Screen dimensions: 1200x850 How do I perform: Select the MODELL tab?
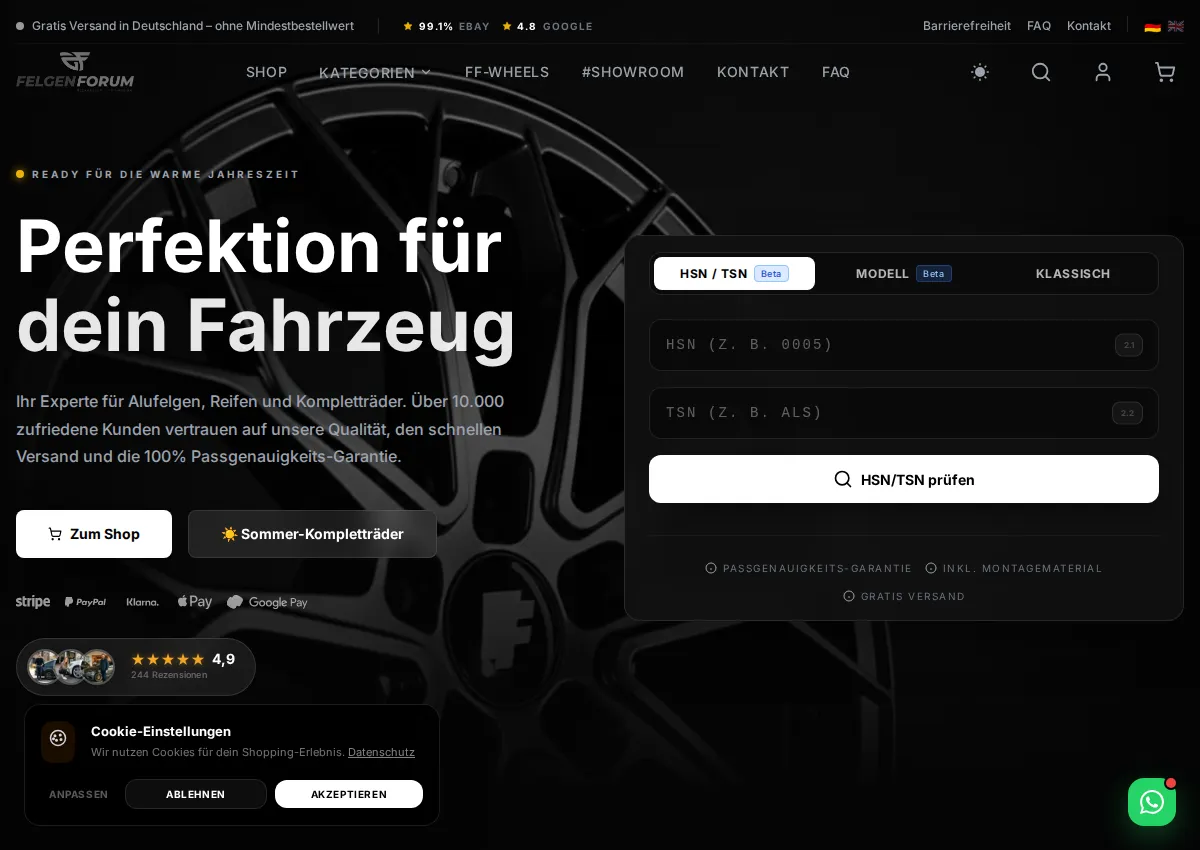pos(904,274)
